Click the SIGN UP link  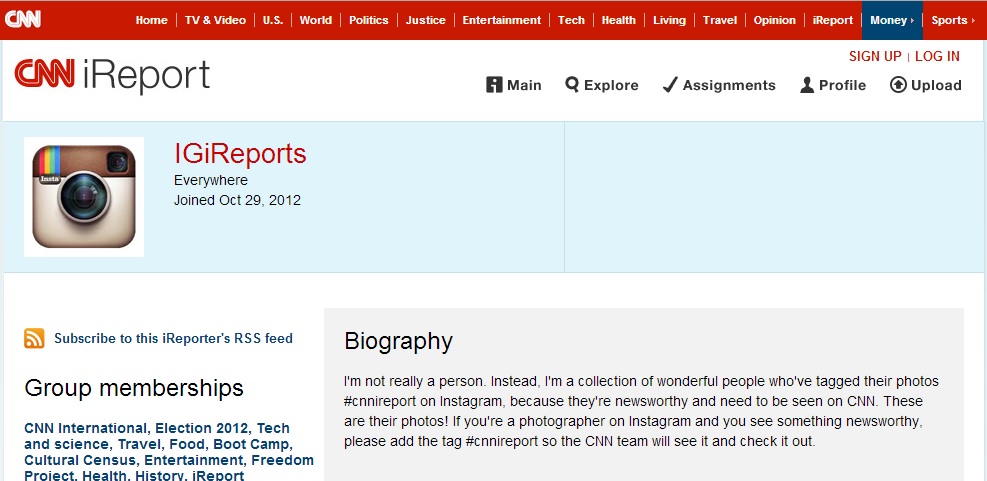click(875, 56)
